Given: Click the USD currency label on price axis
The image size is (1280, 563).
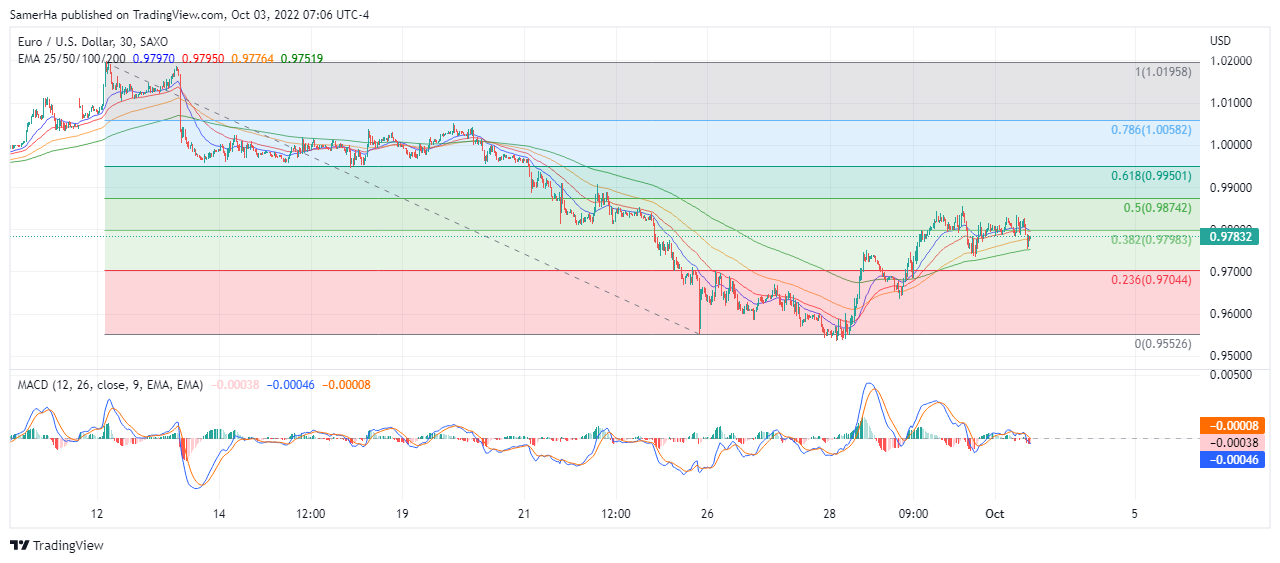Looking at the screenshot, I should coord(1220,41).
